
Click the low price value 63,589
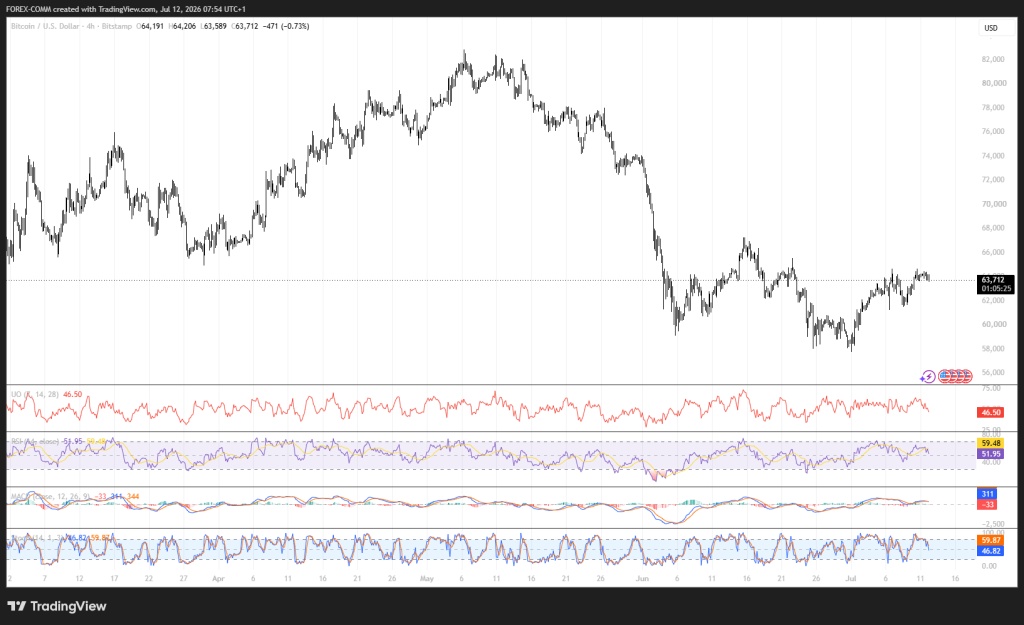pos(214,26)
